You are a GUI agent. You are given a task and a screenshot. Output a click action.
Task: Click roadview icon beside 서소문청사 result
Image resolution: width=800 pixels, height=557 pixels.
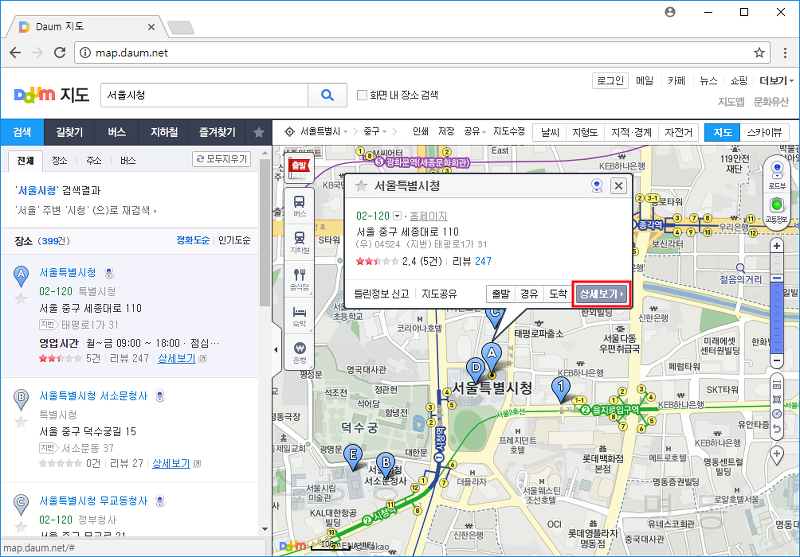(x=160, y=396)
